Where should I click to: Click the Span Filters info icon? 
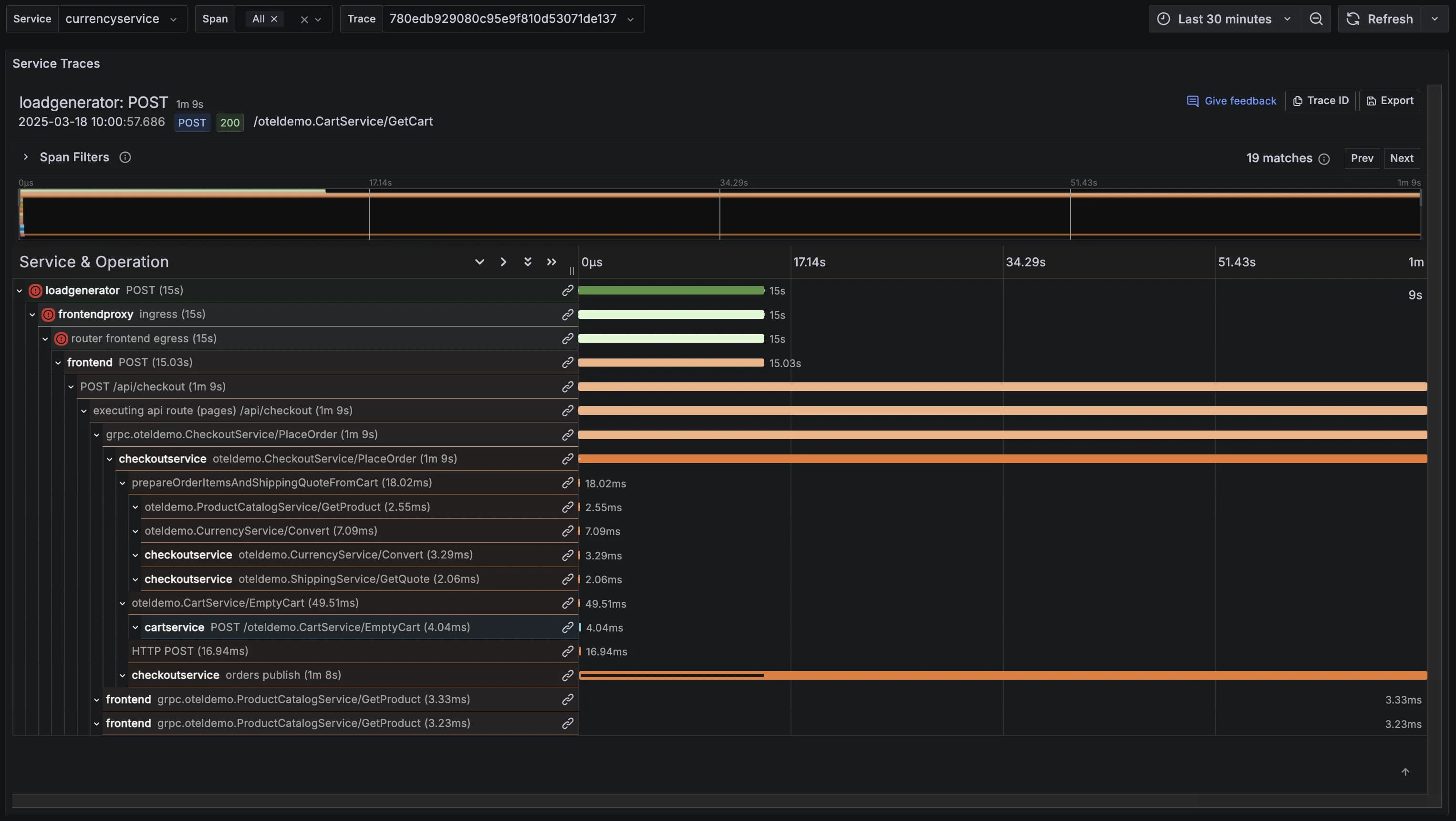pyautogui.click(x=125, y=158)
